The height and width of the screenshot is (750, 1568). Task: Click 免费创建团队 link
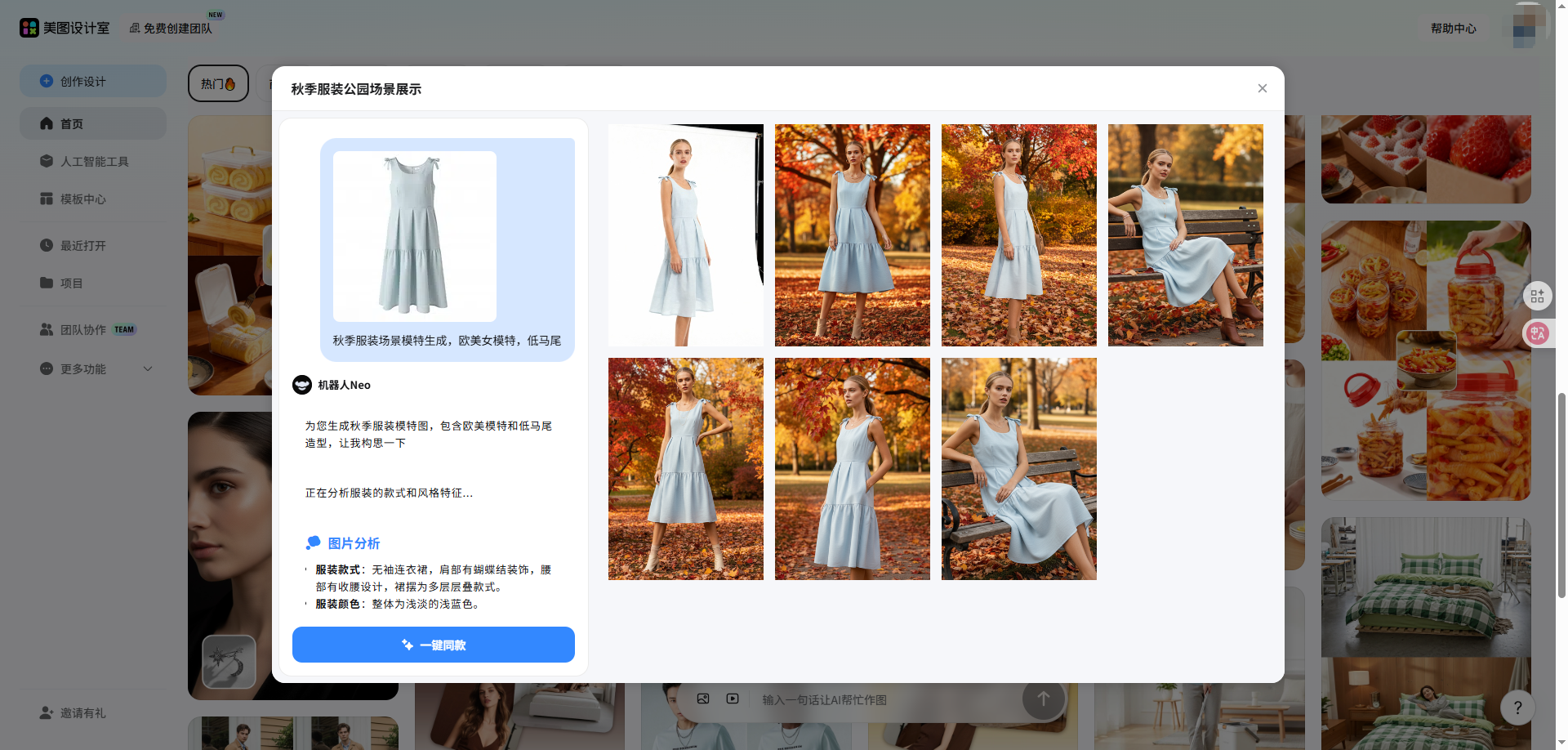coord(176,28)
